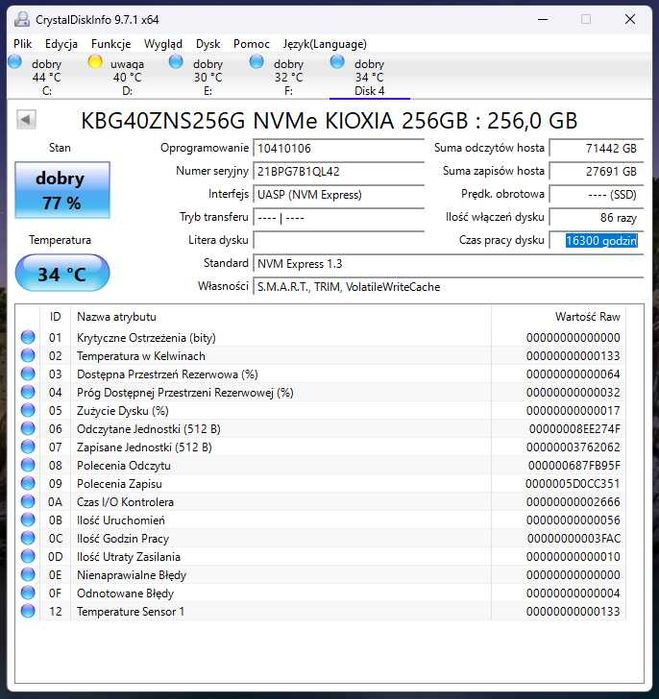
Task: Select the Disk 4 status orb
Action: click(337, 62)
